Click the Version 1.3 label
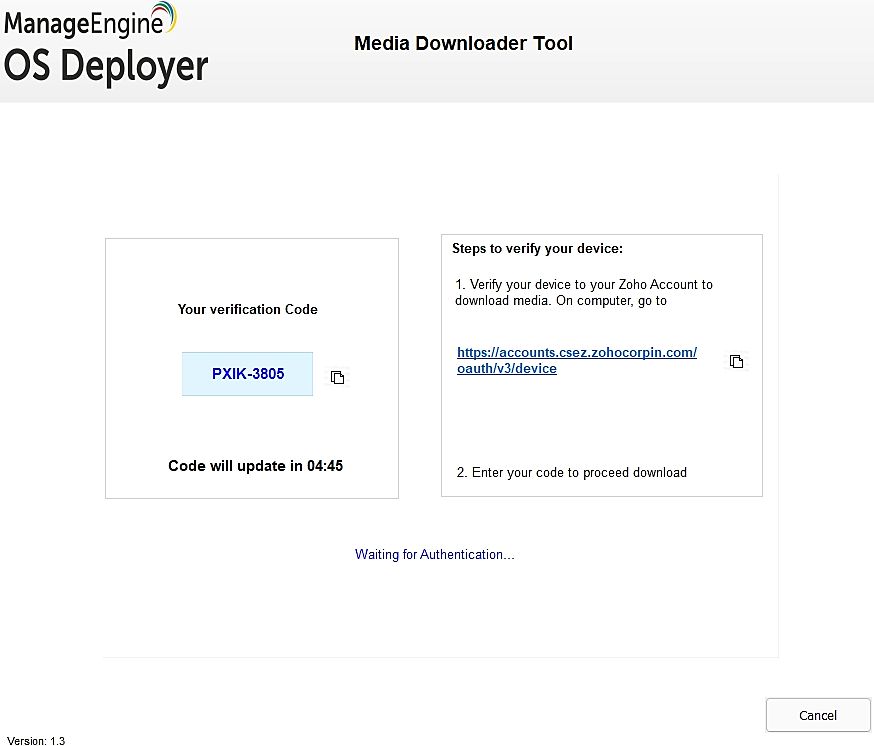Viewport: 874px width, 746px height. pos(36,739)
